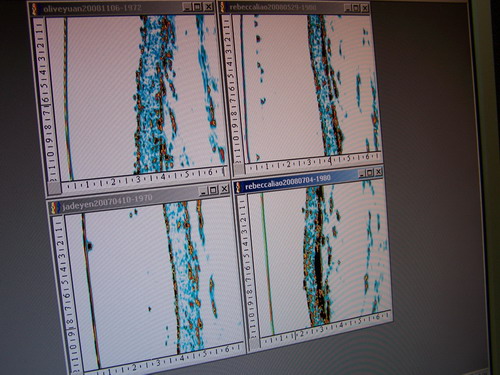The height and width of the screenshot is (375, 500).
Task: Close the rebeccaliao20080704-1980 window
Action: click(x=378, y=172)
